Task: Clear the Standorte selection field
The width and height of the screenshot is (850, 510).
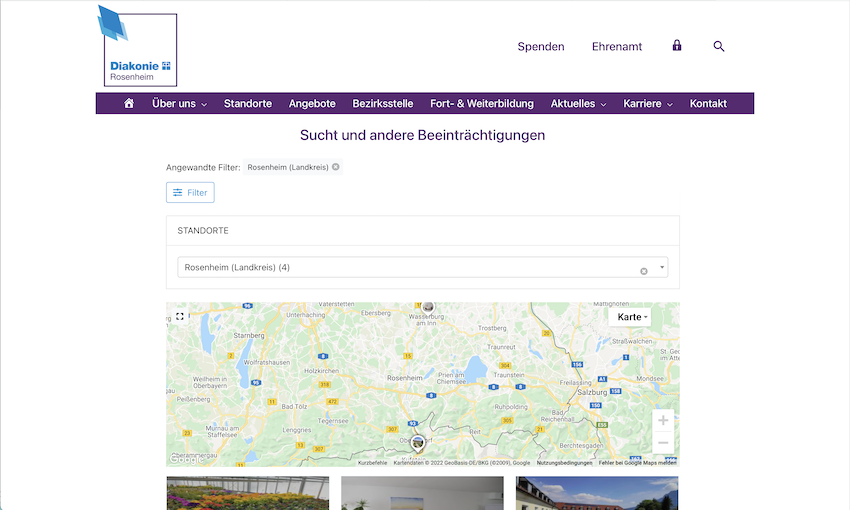Action: [x=644, y=271]
